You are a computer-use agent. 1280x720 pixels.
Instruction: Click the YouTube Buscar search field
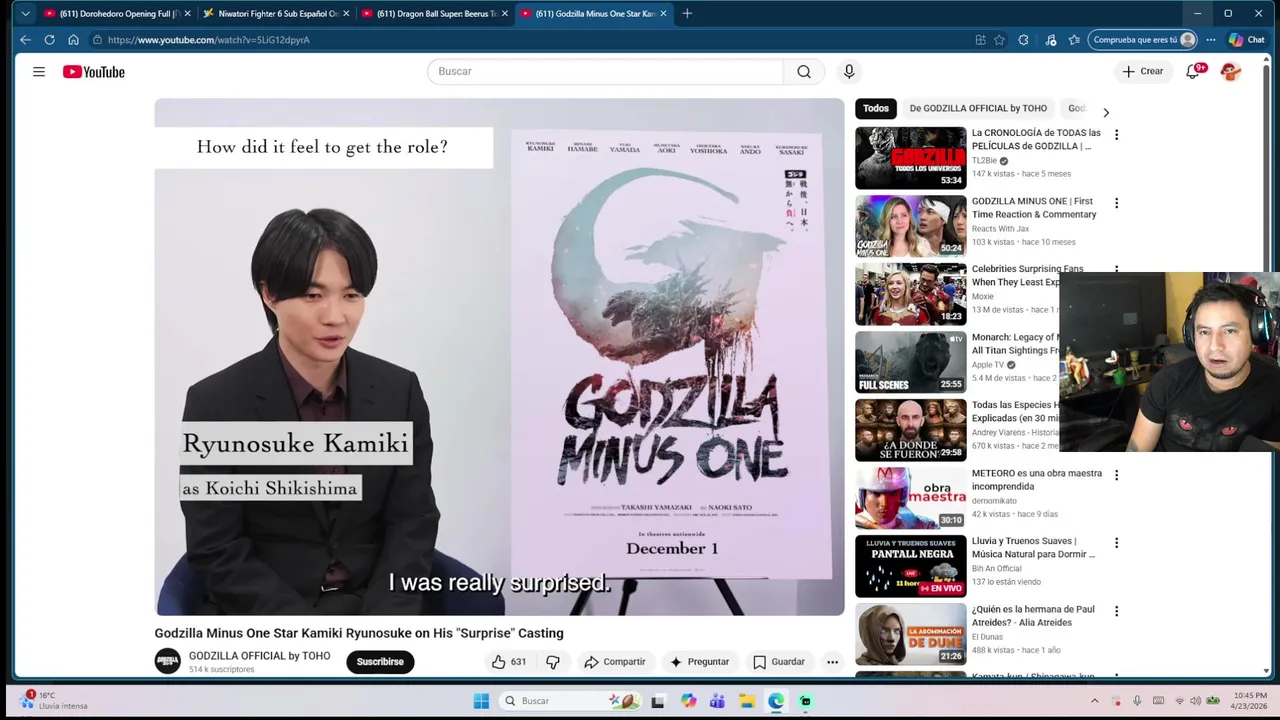pos(605,71)
